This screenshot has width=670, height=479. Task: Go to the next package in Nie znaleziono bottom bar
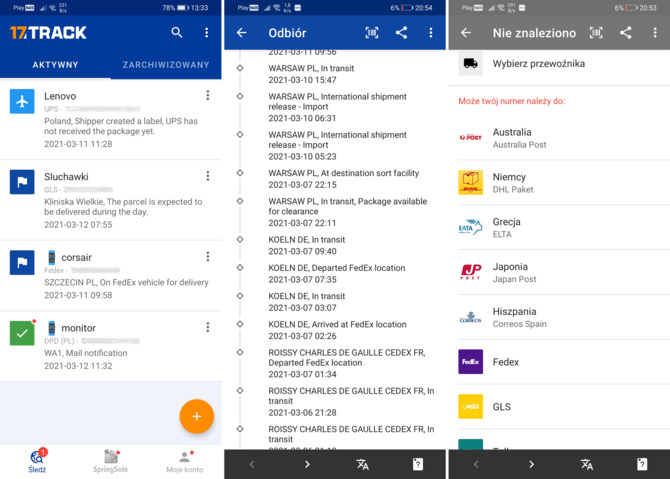click(532, 464)
